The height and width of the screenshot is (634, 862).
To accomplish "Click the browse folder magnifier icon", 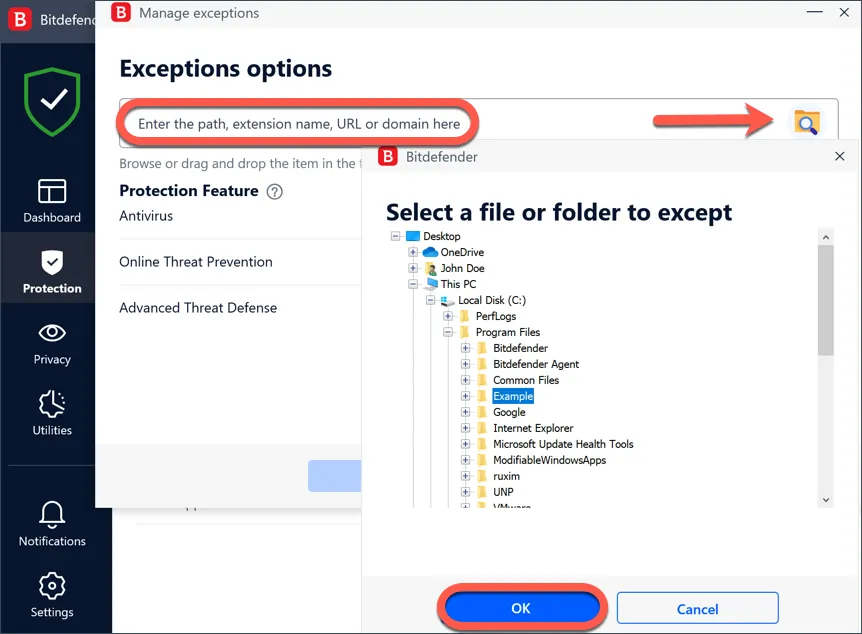I will point(806,122).
